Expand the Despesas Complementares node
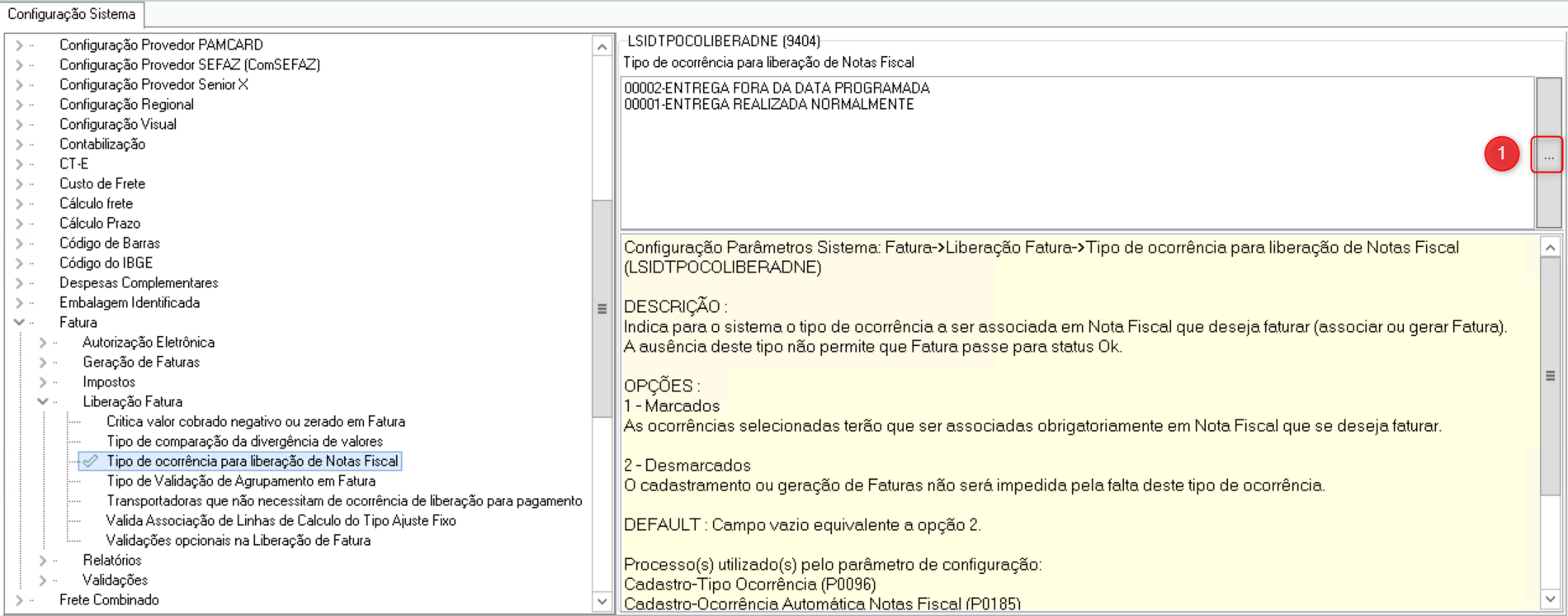Image resolution: width=1568 pixels, height=616 pixels. point(19,282)
